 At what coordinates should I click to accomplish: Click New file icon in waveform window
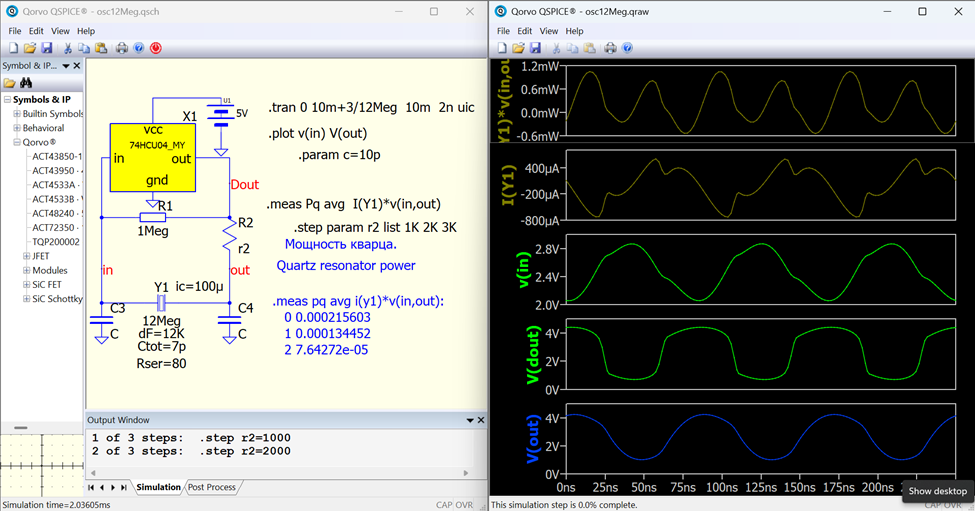pyautogui.click(x=503, y=48)
